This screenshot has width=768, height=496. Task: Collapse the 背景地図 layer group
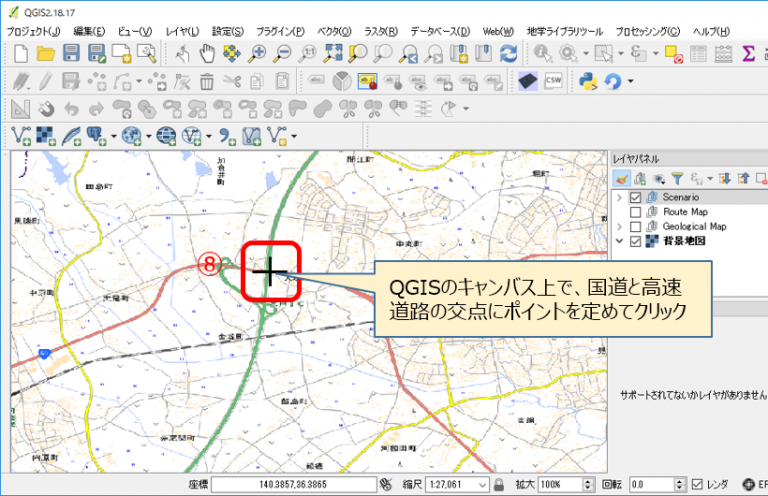coord(619,241)
